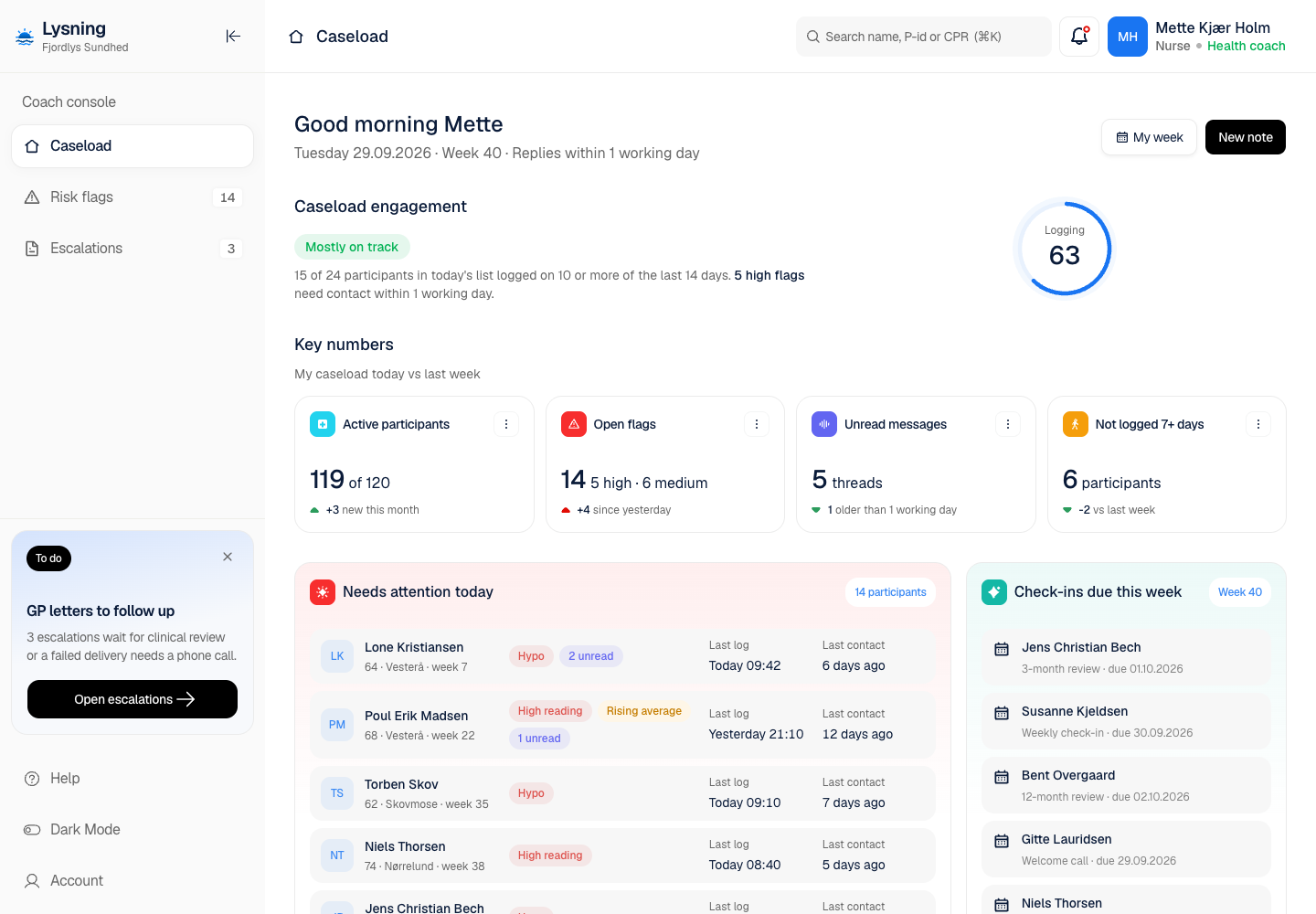This screenshot has width=1316, height=914.
Task: Click calendar icon beside Gitte Lauridsen
Action: 1002,841
